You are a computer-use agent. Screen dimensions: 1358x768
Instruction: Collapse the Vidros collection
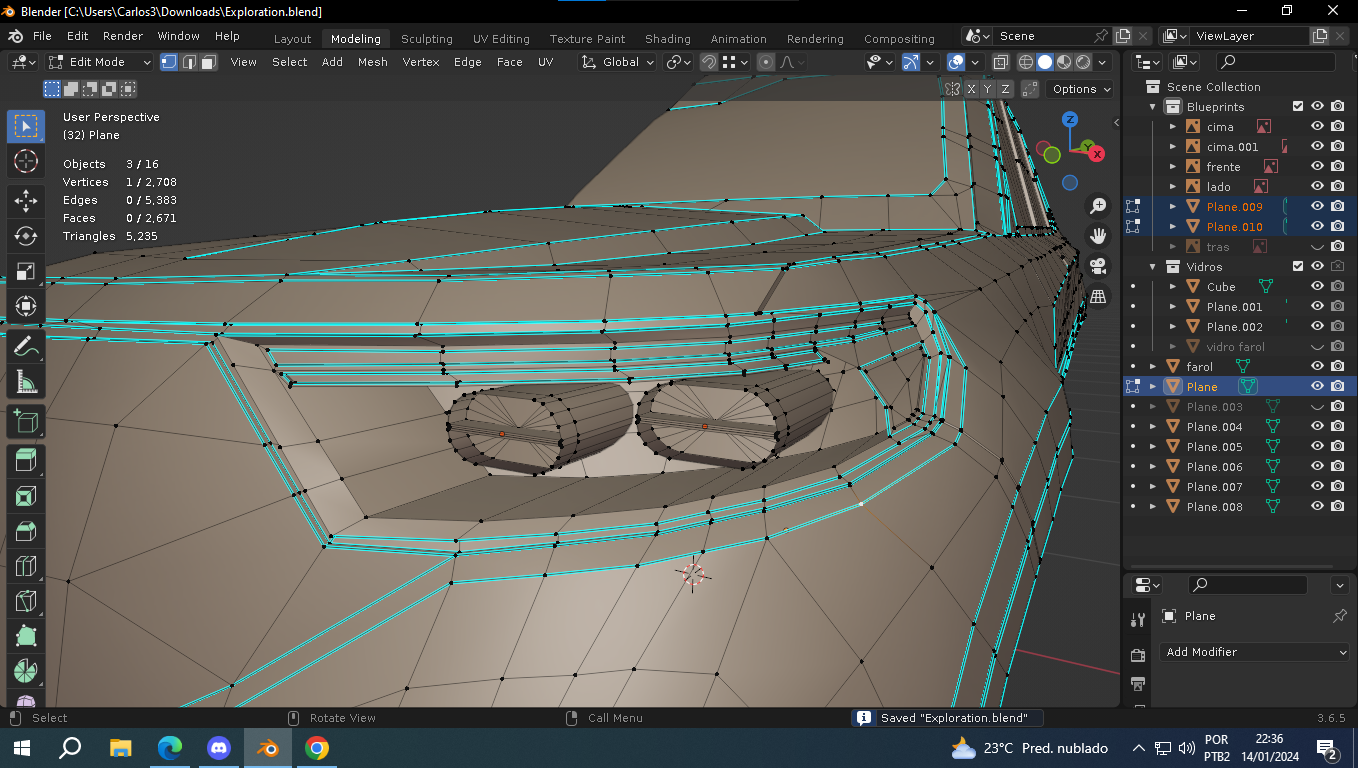click(1153, 267)
